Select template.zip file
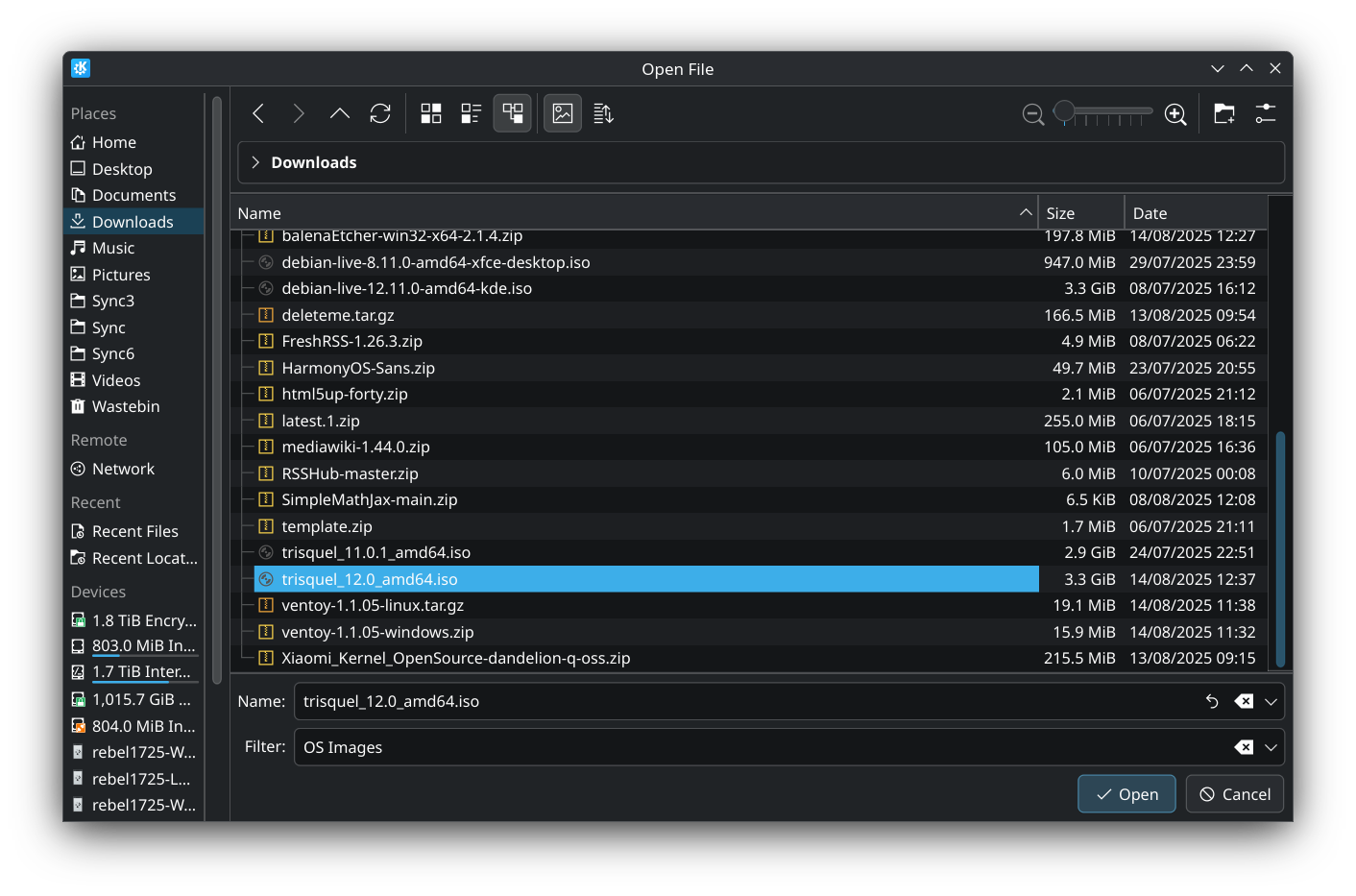Viewport: 1356px width, 896px height. point(327,526)
